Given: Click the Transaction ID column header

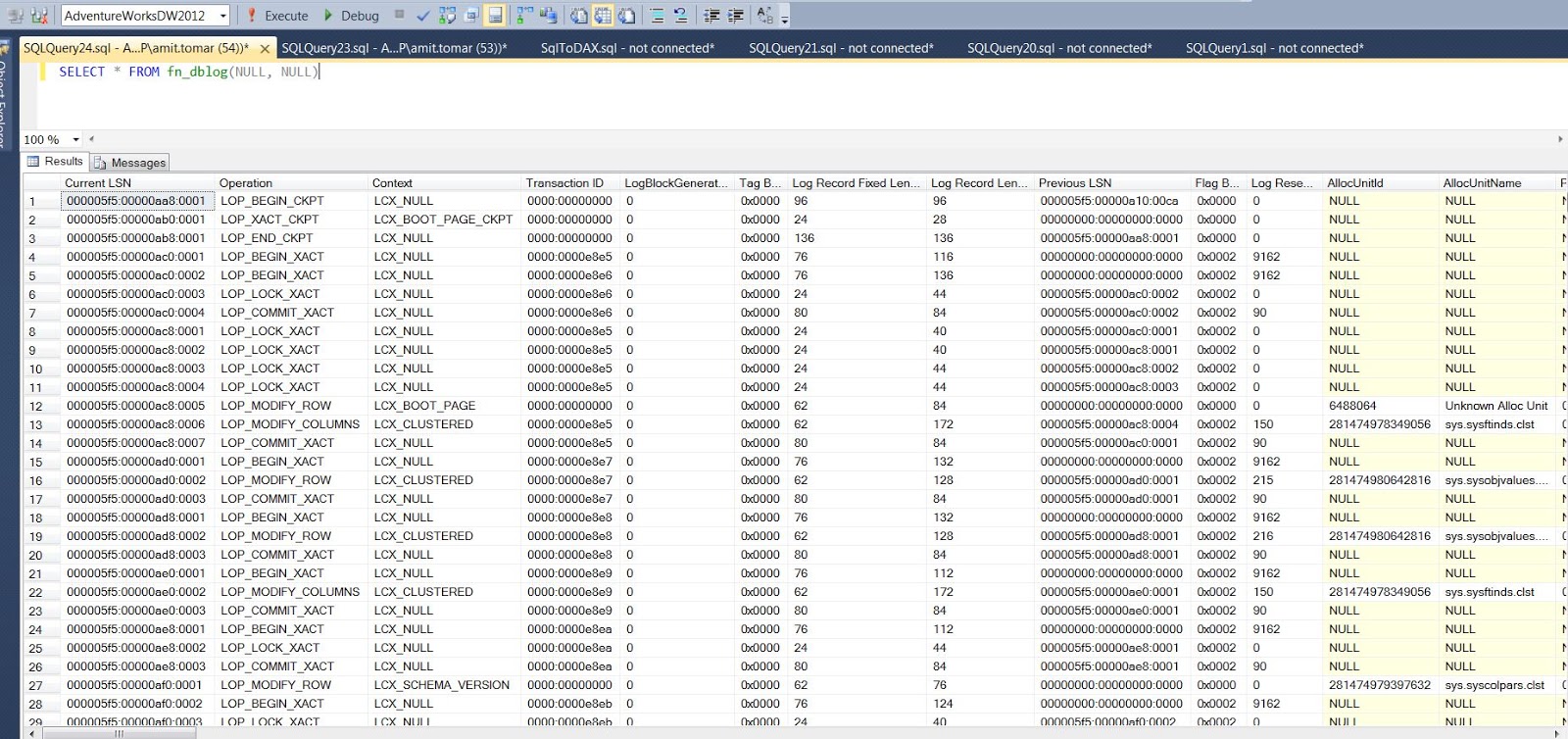Looking at the screenshot, I should [570, 182].
